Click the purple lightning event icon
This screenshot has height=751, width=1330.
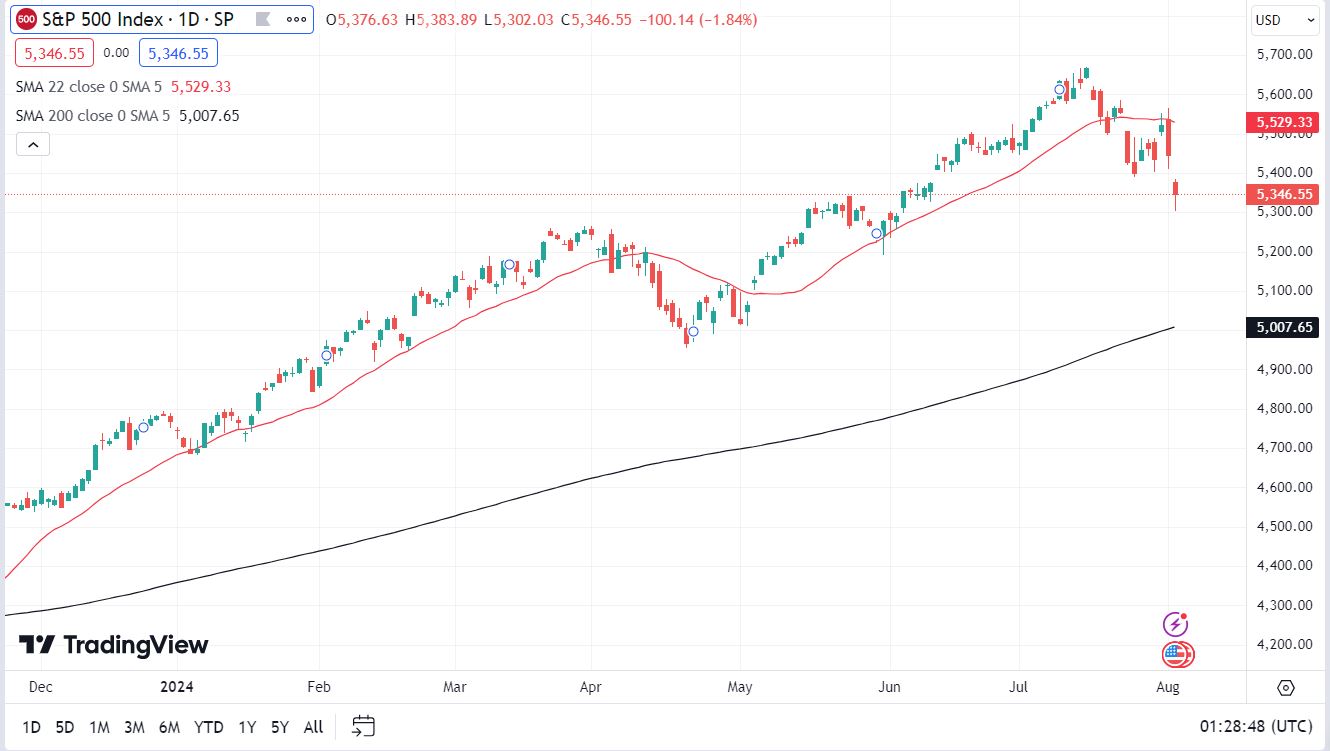click(x=1177, y=625)
